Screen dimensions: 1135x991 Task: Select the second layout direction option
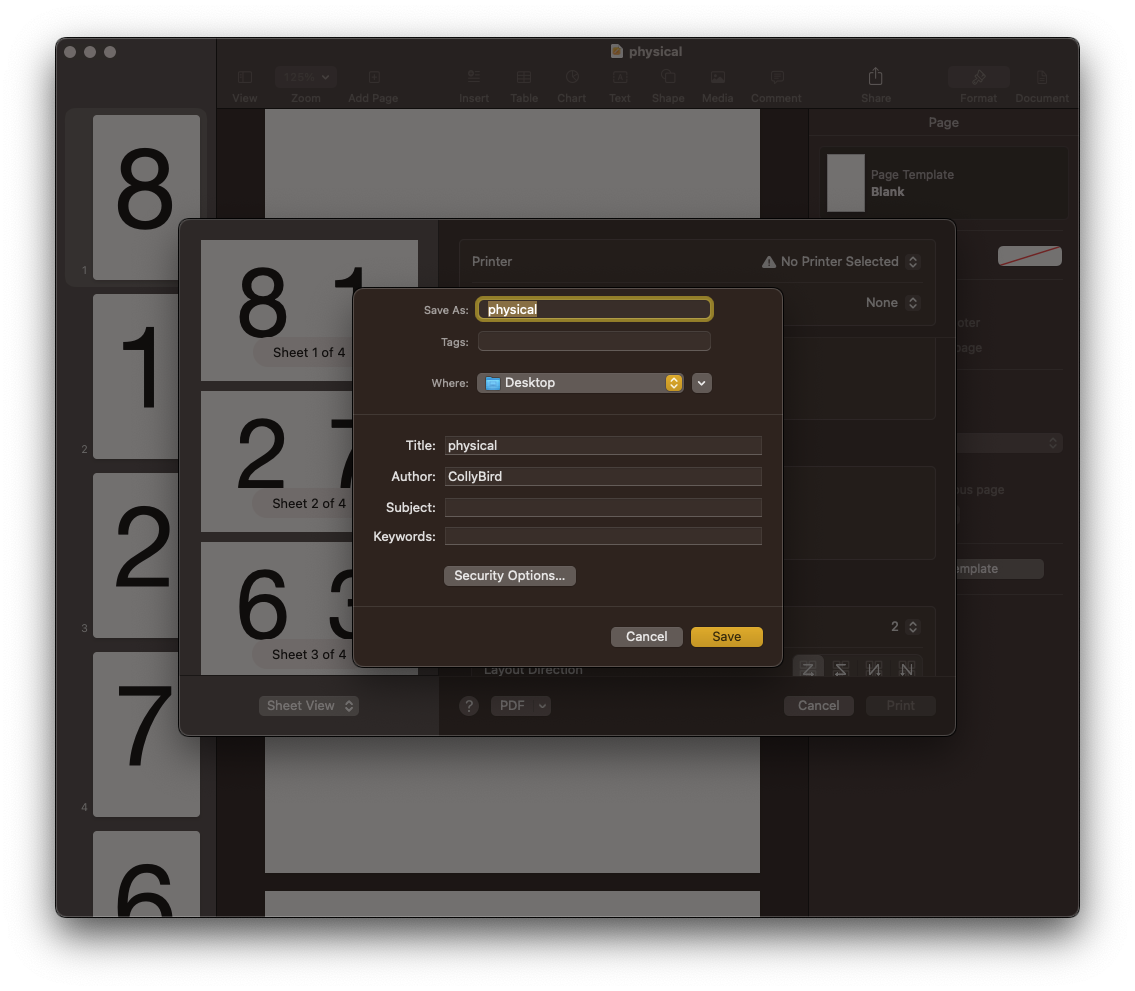pos(841,669)
